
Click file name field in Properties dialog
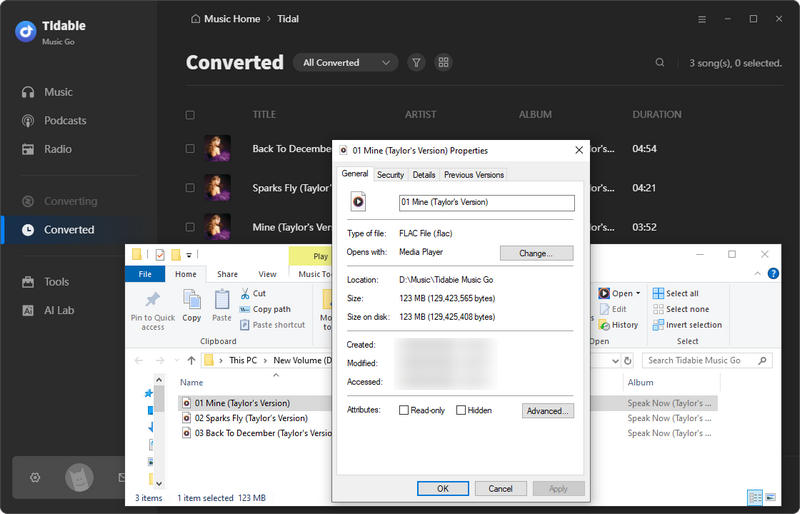click(486, 203)
